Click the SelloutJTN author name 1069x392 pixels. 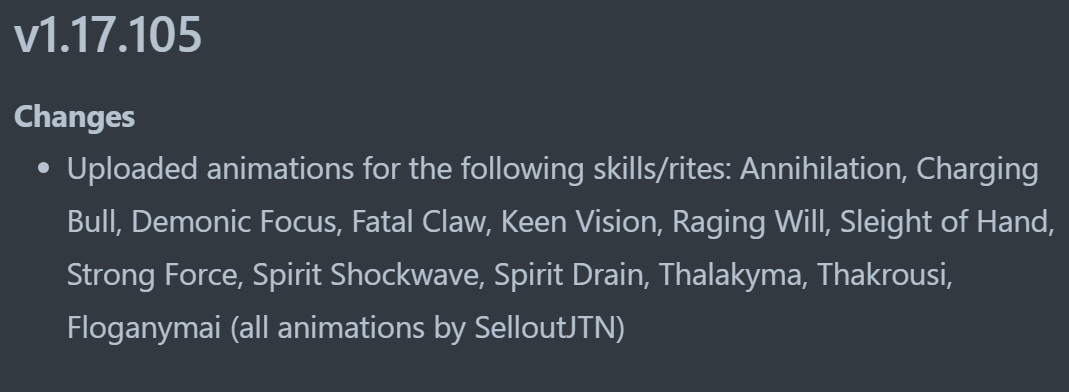tap(546, 328)
